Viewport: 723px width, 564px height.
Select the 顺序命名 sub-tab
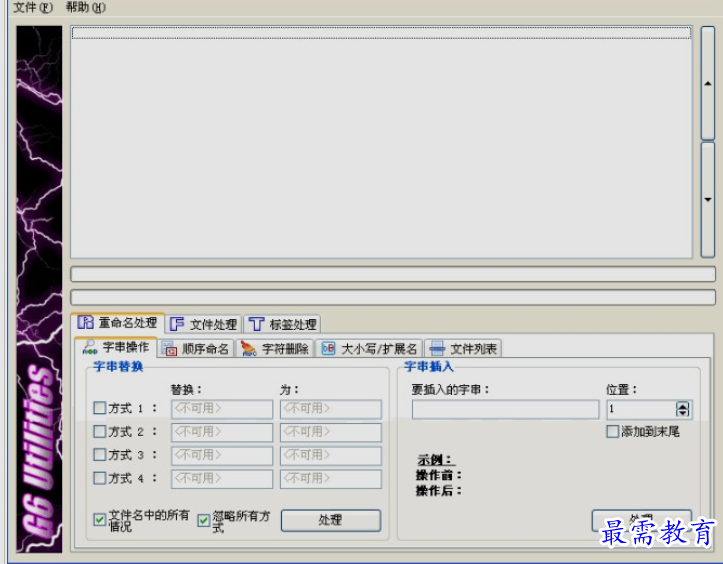tap(196, 349)
